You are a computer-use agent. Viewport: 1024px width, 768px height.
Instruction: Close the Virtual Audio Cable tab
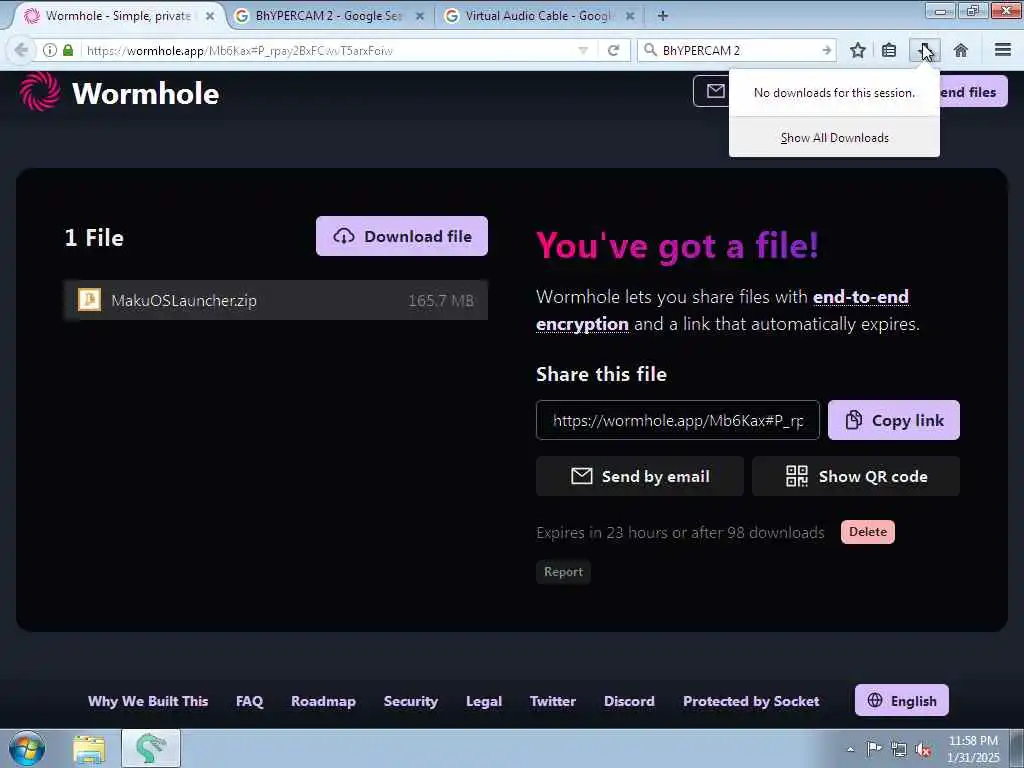[630, 16]
